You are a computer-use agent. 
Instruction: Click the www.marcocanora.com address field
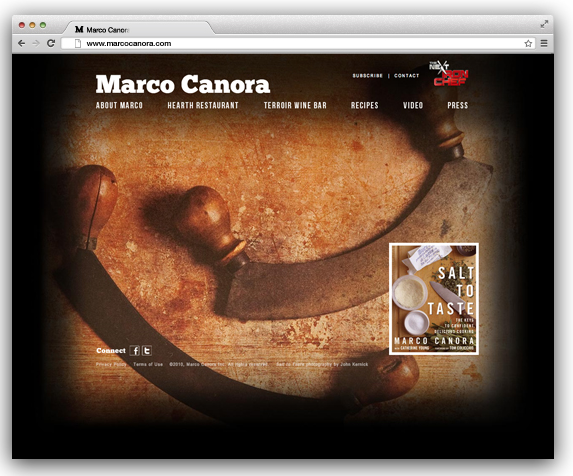click(298, 43)
